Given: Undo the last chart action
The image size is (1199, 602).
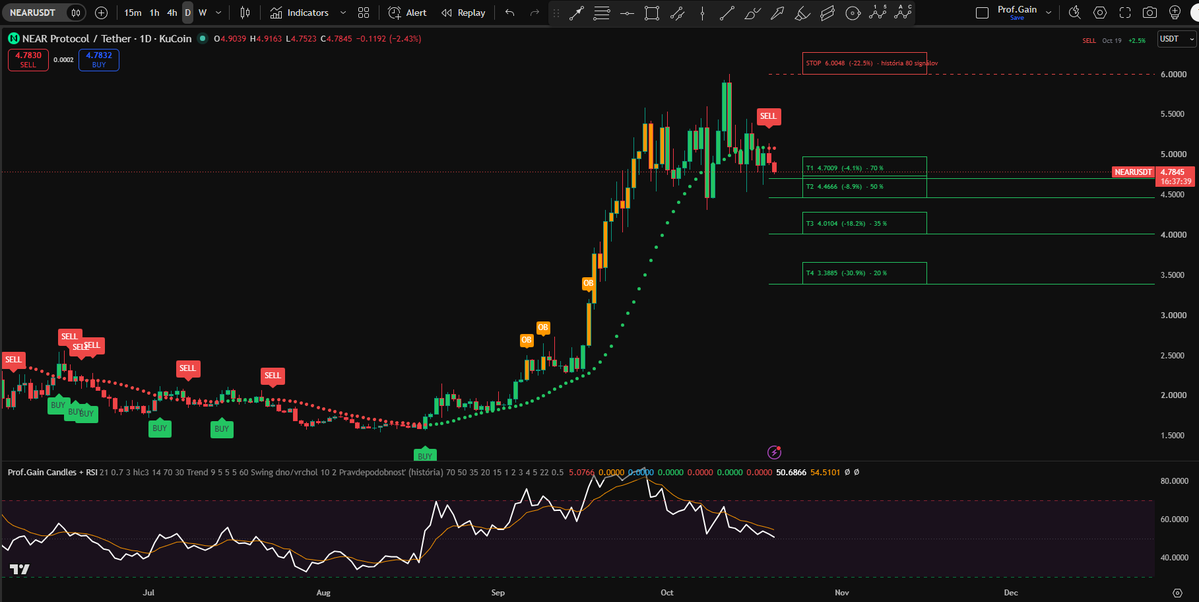Looking at the screenshot, I should (x=510, y=13).
